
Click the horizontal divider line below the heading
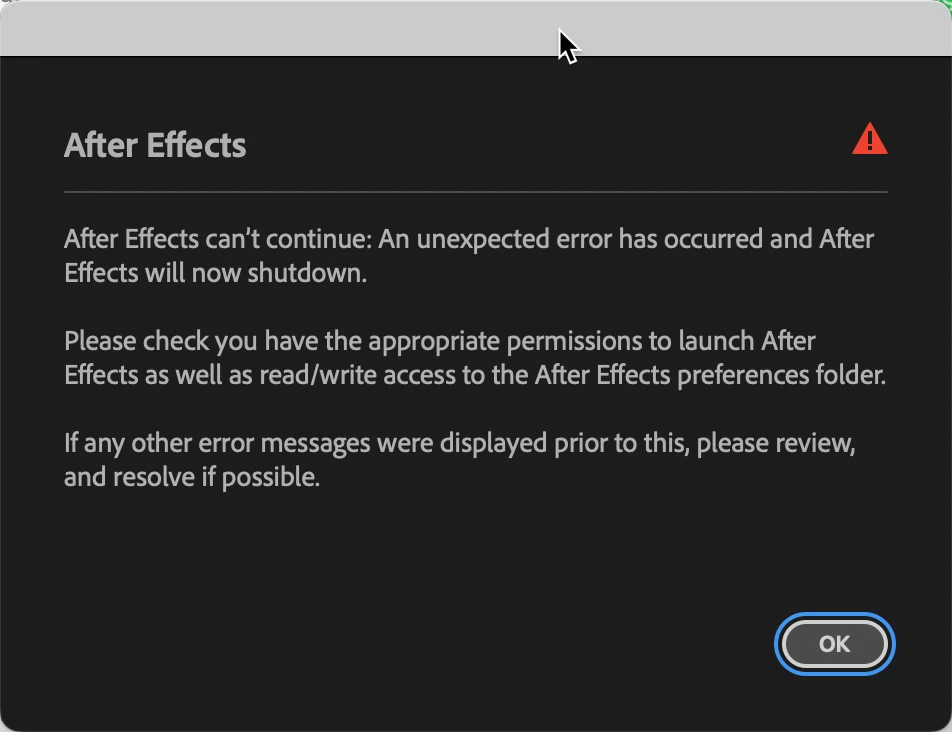pyautogui.click(x=476, y=192)
